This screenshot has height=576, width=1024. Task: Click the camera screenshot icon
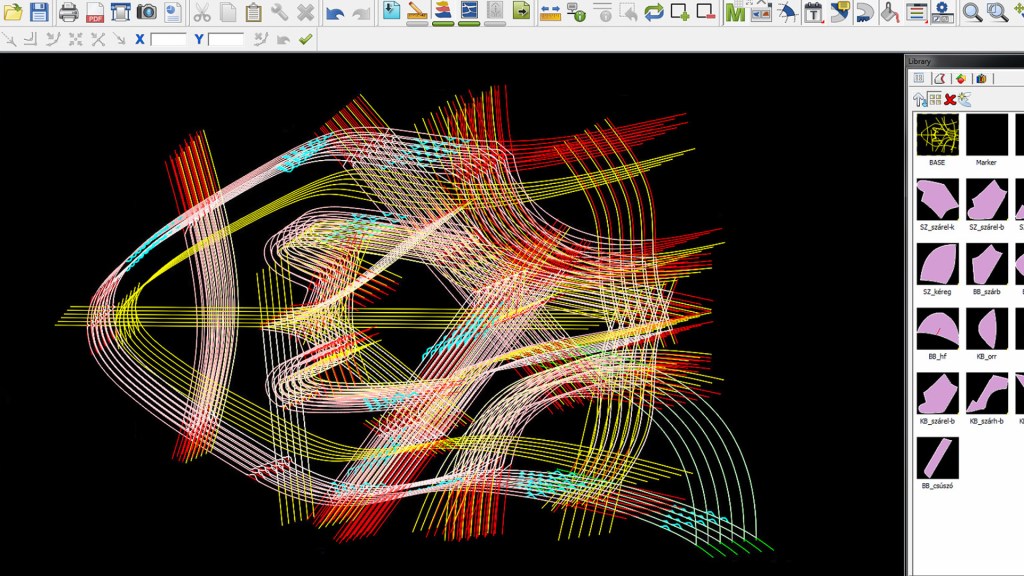coord(146,12)
